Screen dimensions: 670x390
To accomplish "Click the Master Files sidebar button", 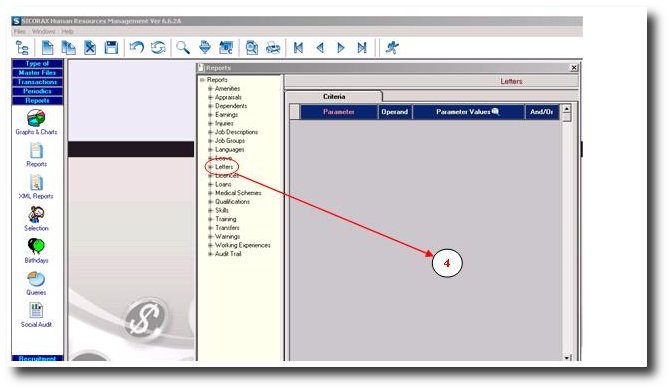I will point(37,73).
